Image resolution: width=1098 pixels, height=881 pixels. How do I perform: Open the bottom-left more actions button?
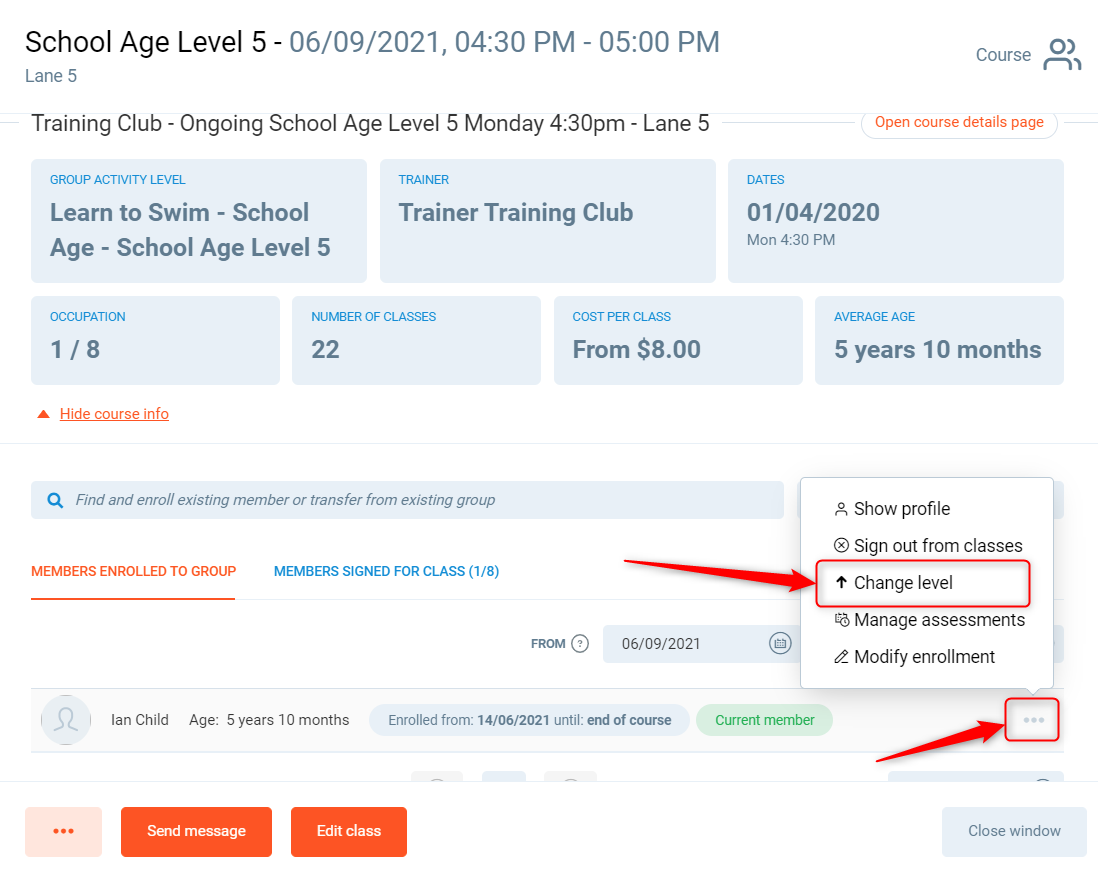tap(63, 831)
